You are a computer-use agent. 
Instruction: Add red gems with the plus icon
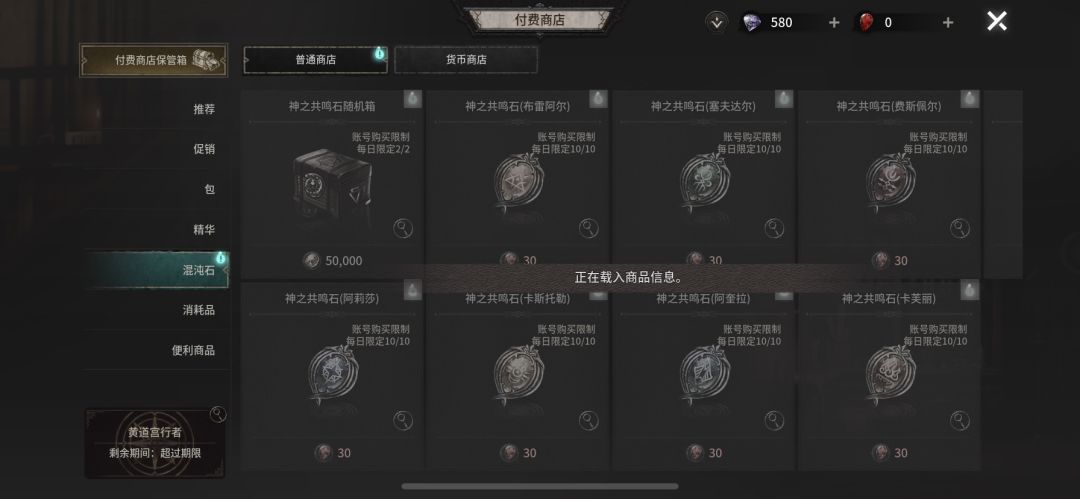click(948, 23)
